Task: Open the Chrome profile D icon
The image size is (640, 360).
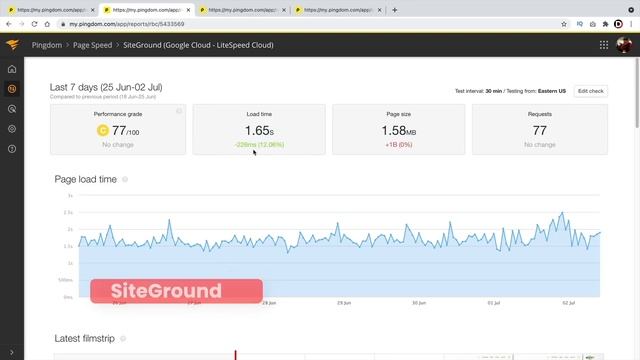Action: 618,24
